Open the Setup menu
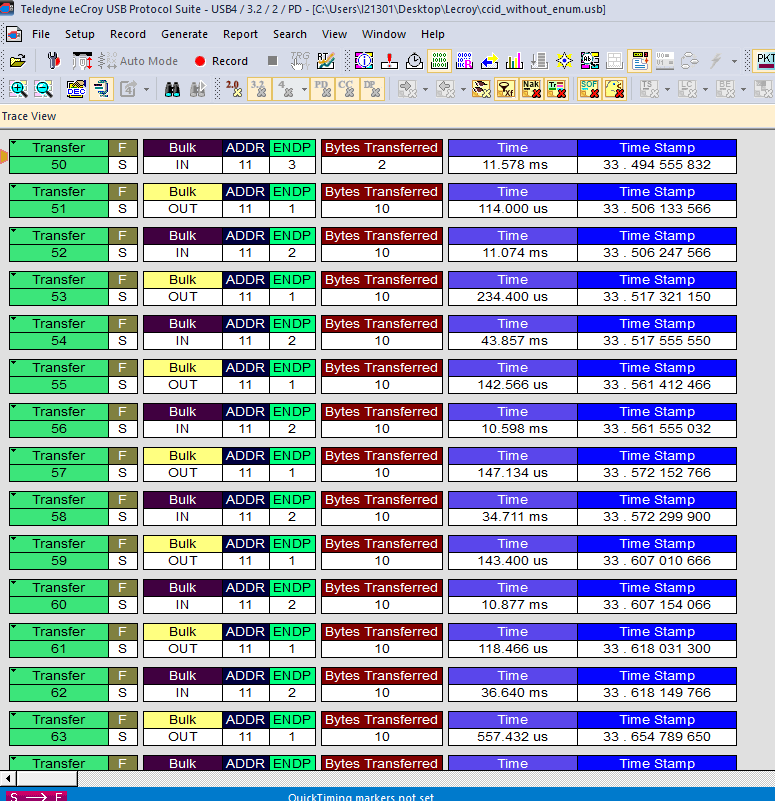The height and width of the screenshot is (801, 775). 80,34
